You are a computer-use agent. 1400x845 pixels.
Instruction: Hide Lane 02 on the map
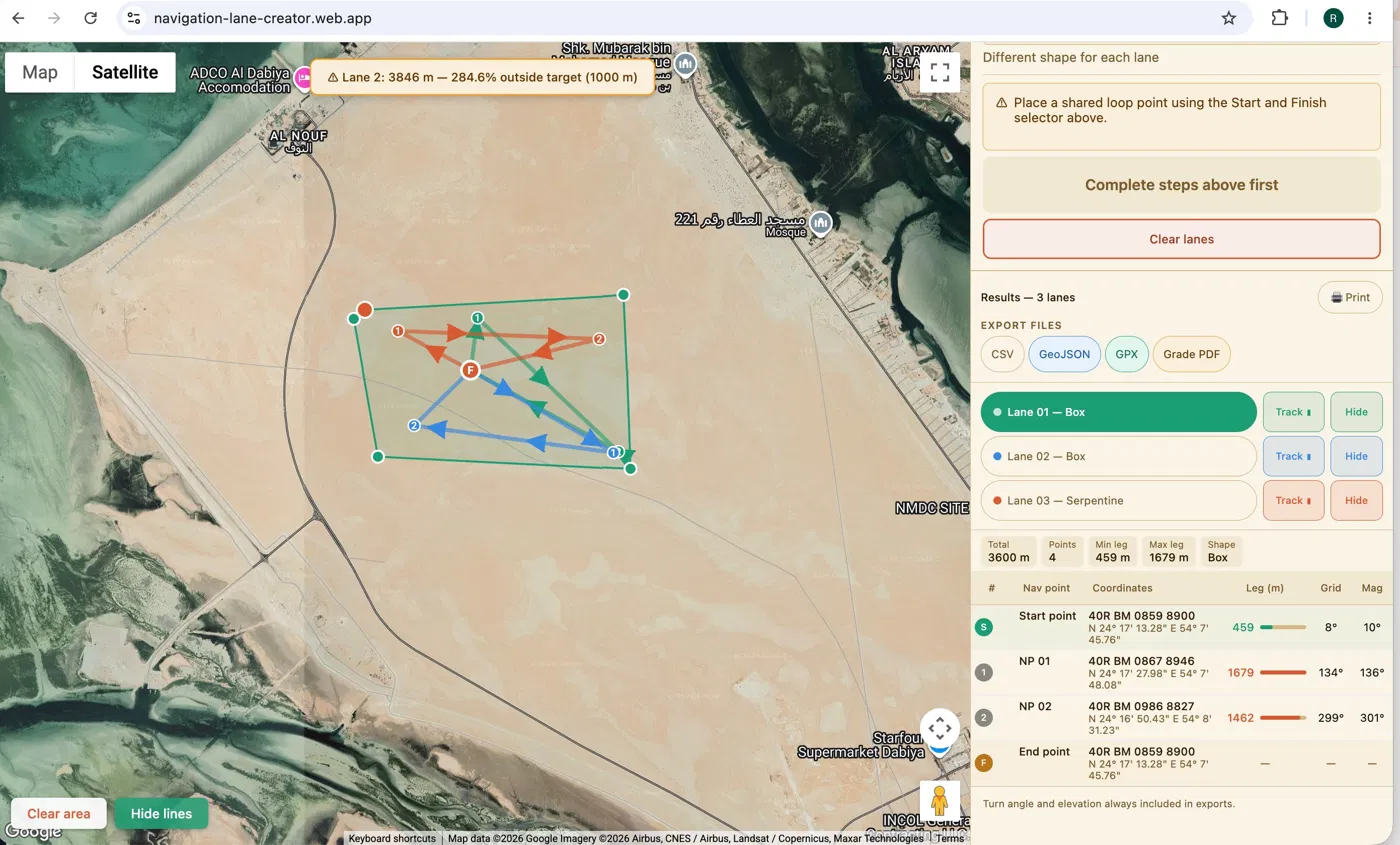pos(1356,456)
